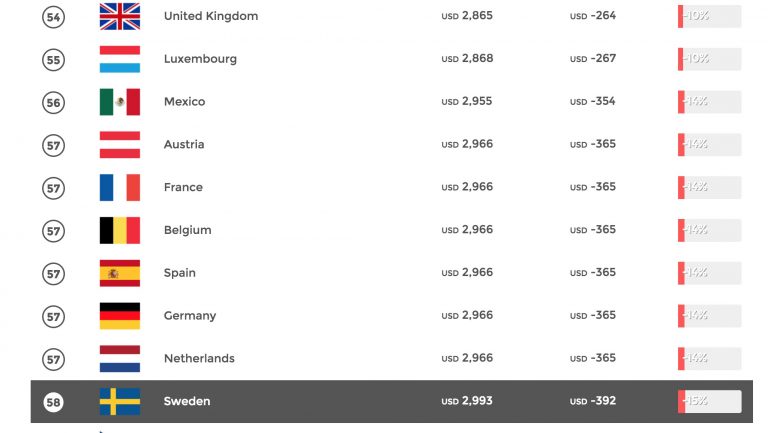The height and width of the screenshot is (433, 768).
Task: Click Mexico's percentage difference bar
Action: tap(709, 102)
